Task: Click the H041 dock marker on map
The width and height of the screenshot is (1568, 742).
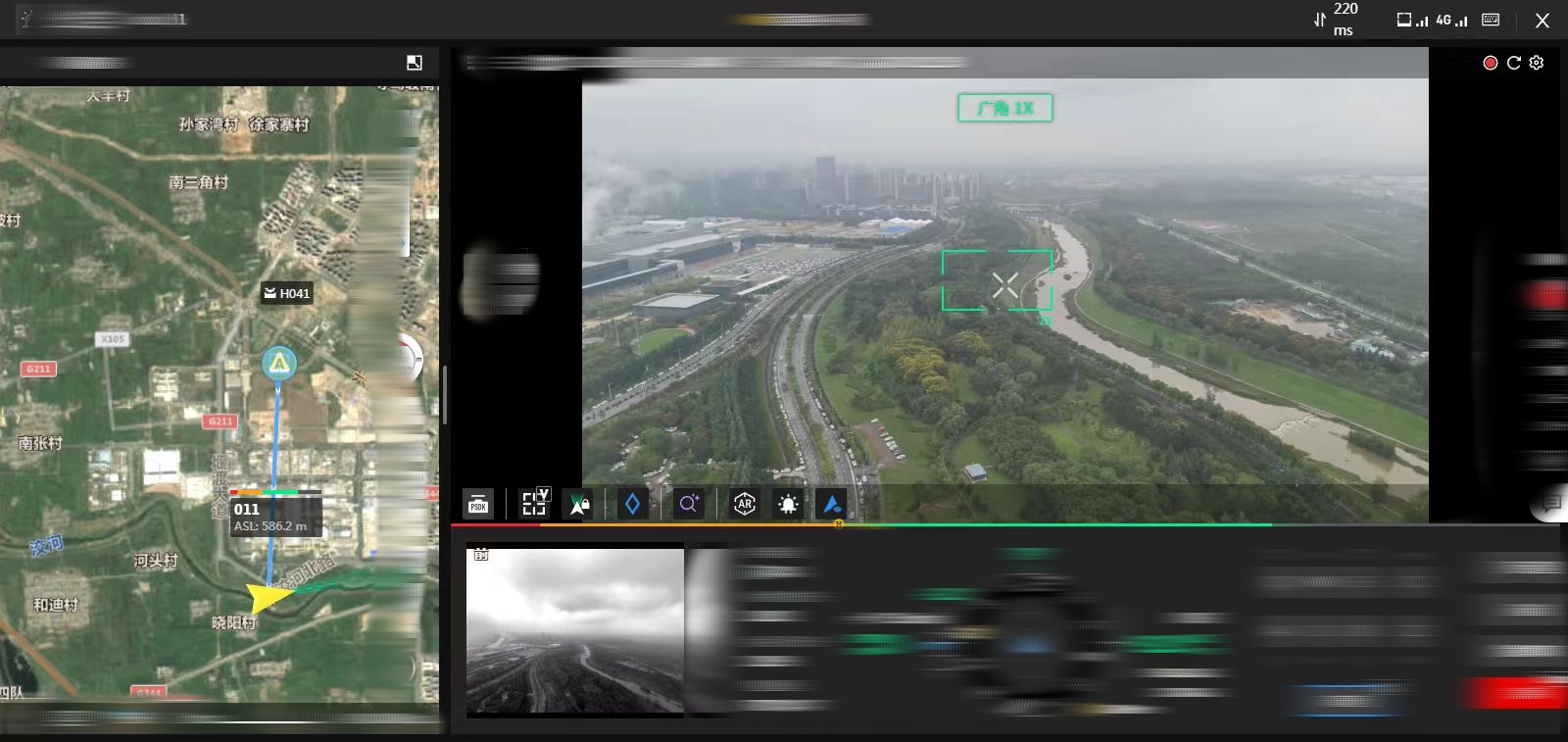Action: [286, 293]
